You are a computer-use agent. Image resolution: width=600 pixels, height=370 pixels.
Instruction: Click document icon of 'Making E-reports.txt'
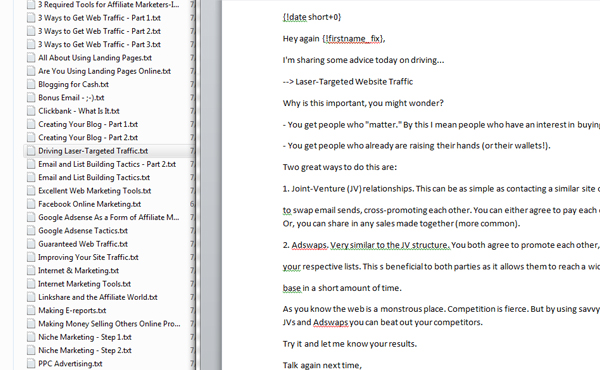(31, 310)
